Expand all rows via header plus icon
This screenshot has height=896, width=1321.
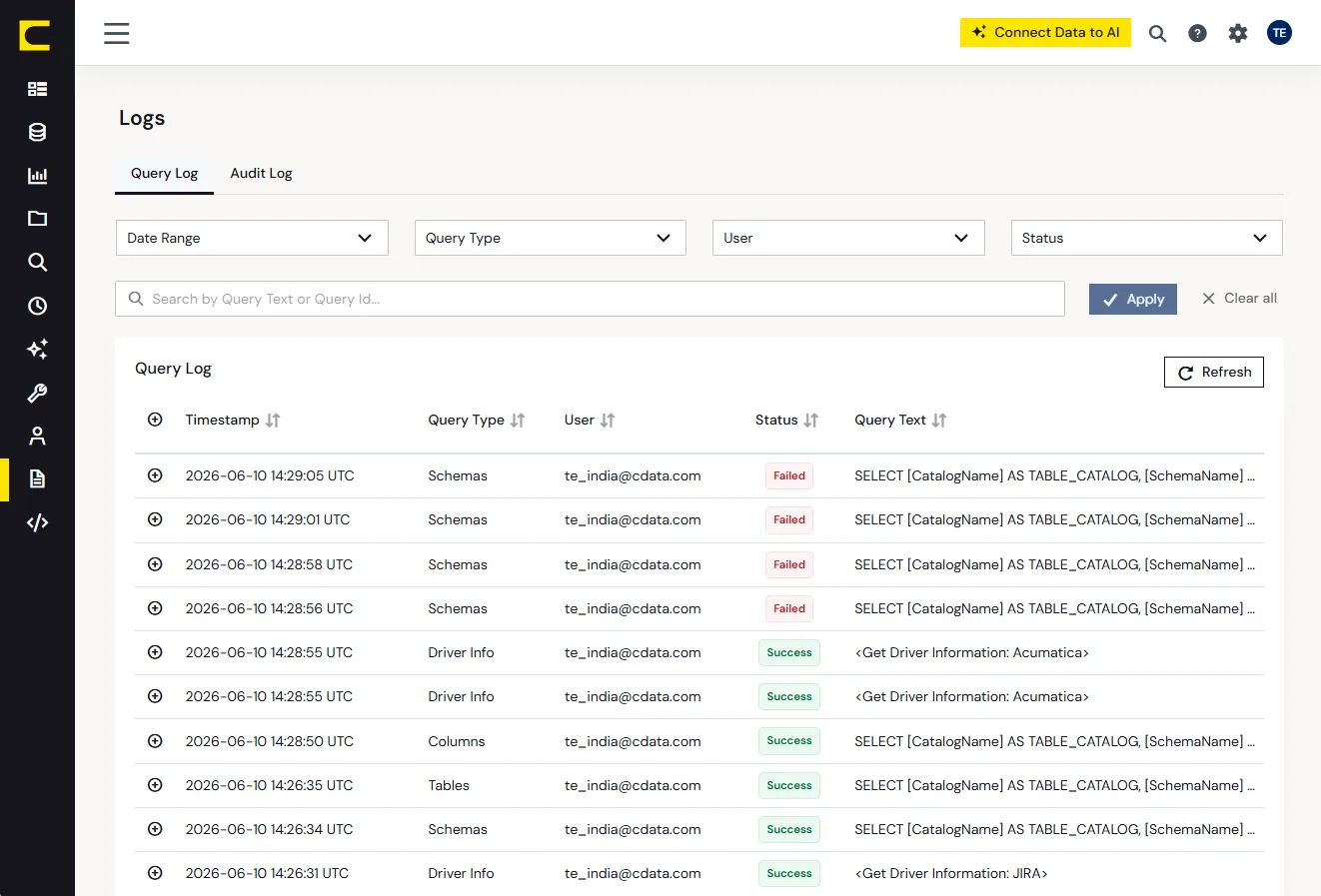click(155, 420)
